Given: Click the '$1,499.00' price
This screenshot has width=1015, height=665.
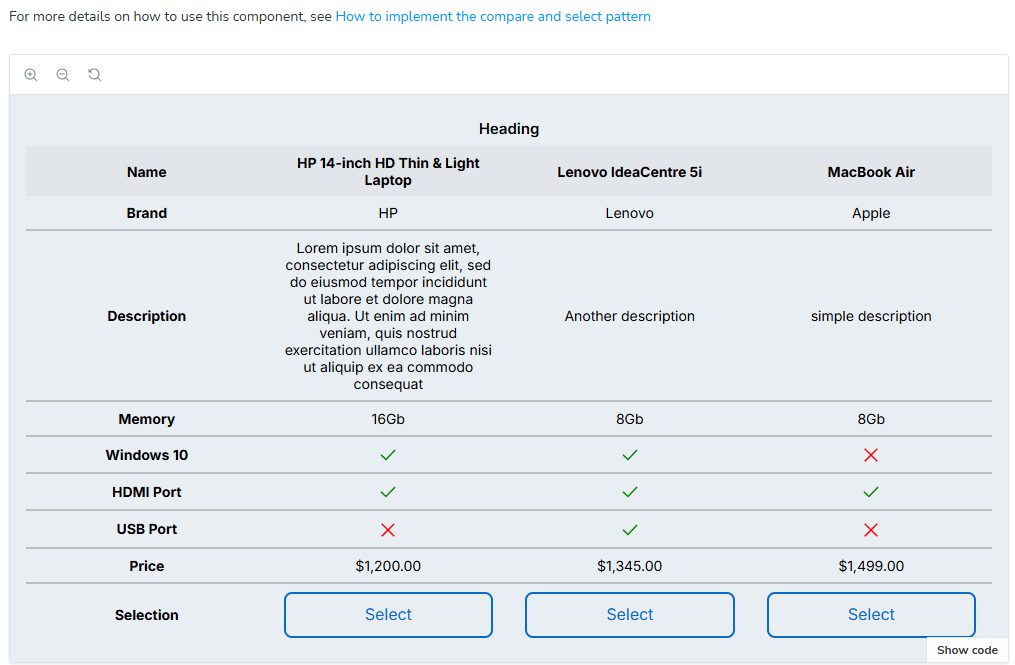Looking at the screenshot, I should point(871,566).
